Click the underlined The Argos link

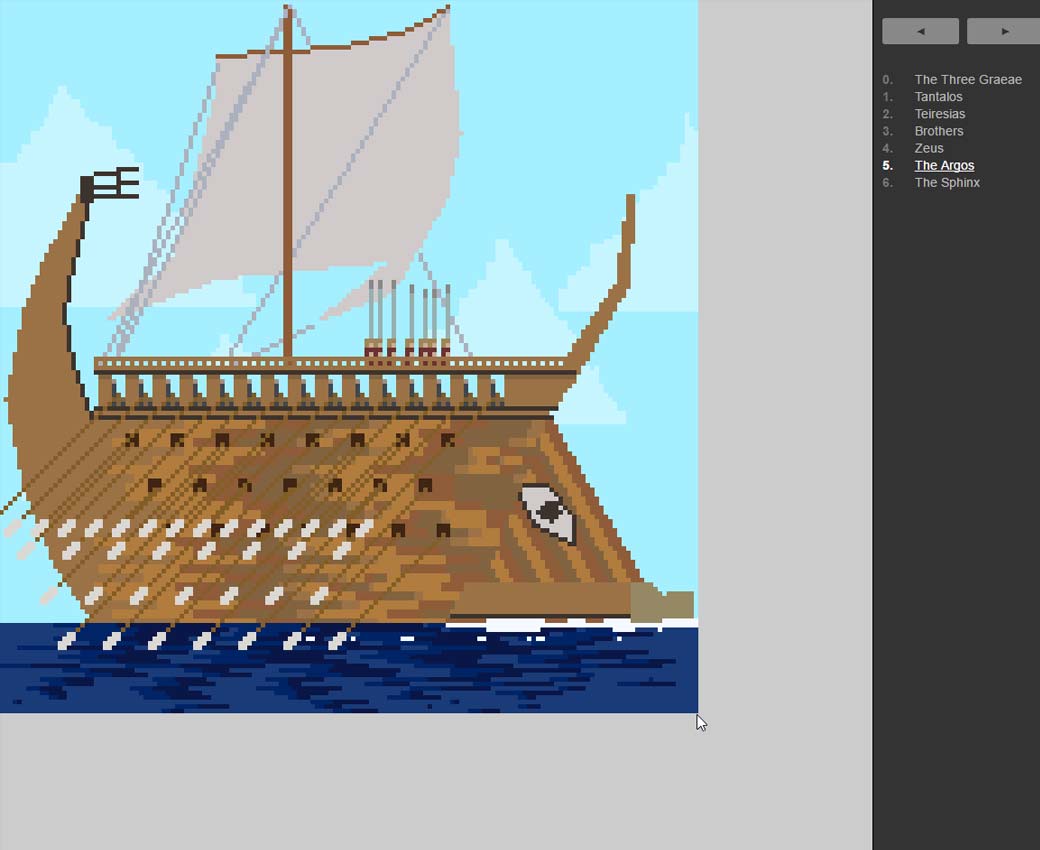tap(943, 165)
